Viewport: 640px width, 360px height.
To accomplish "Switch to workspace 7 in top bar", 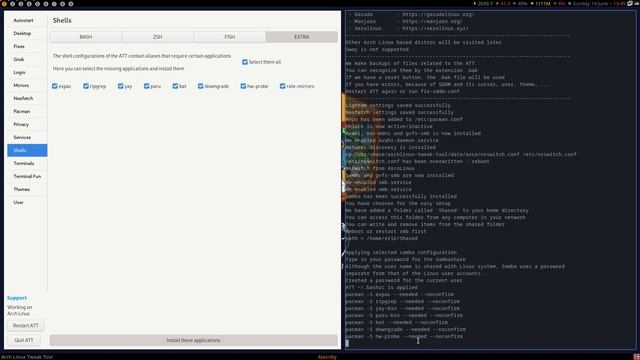I will (54, 4).
